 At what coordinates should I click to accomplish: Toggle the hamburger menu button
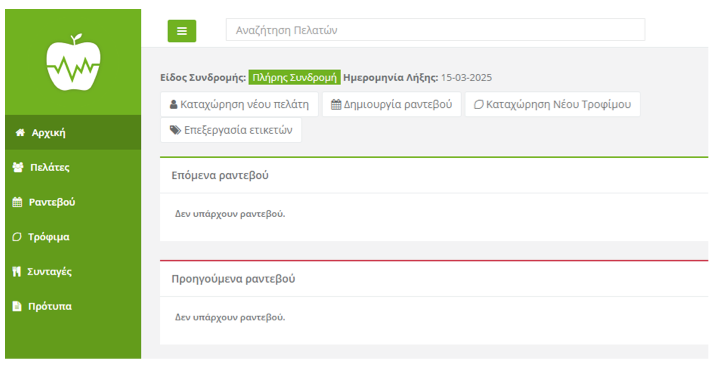[x=182, y=31]
